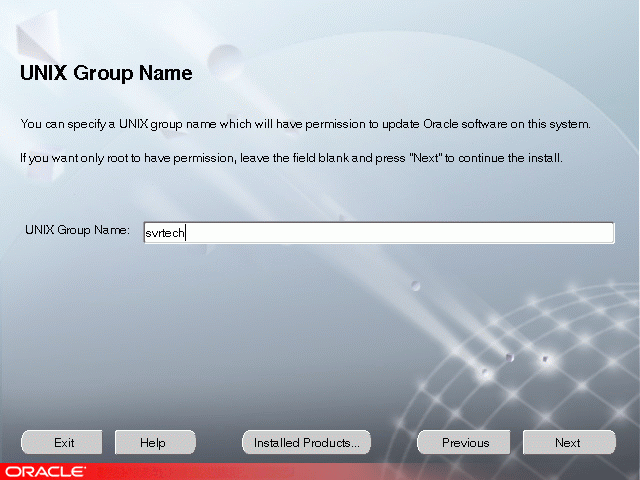The image size is (640, 480).
Task: Focus the UNIX Group Name input field
Action: [379, 233]
